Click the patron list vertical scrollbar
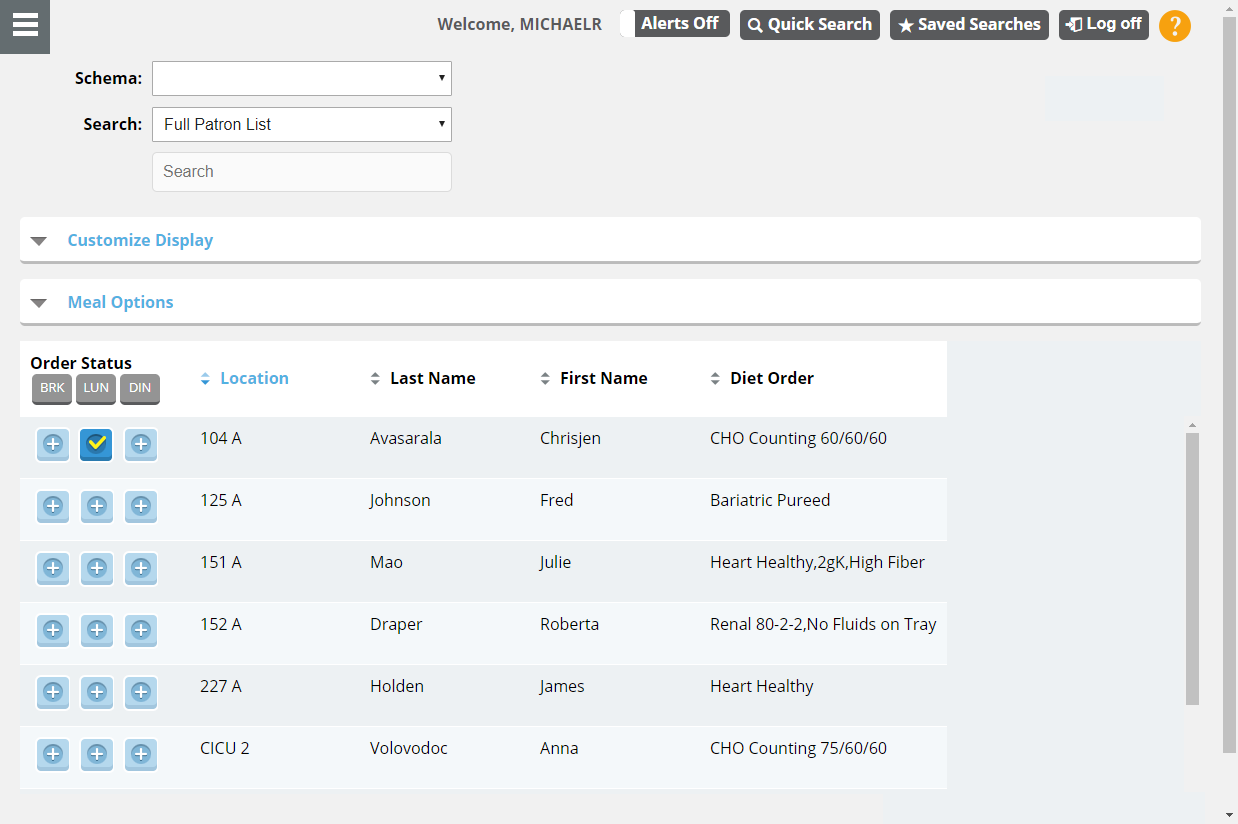 [1192, 568]
